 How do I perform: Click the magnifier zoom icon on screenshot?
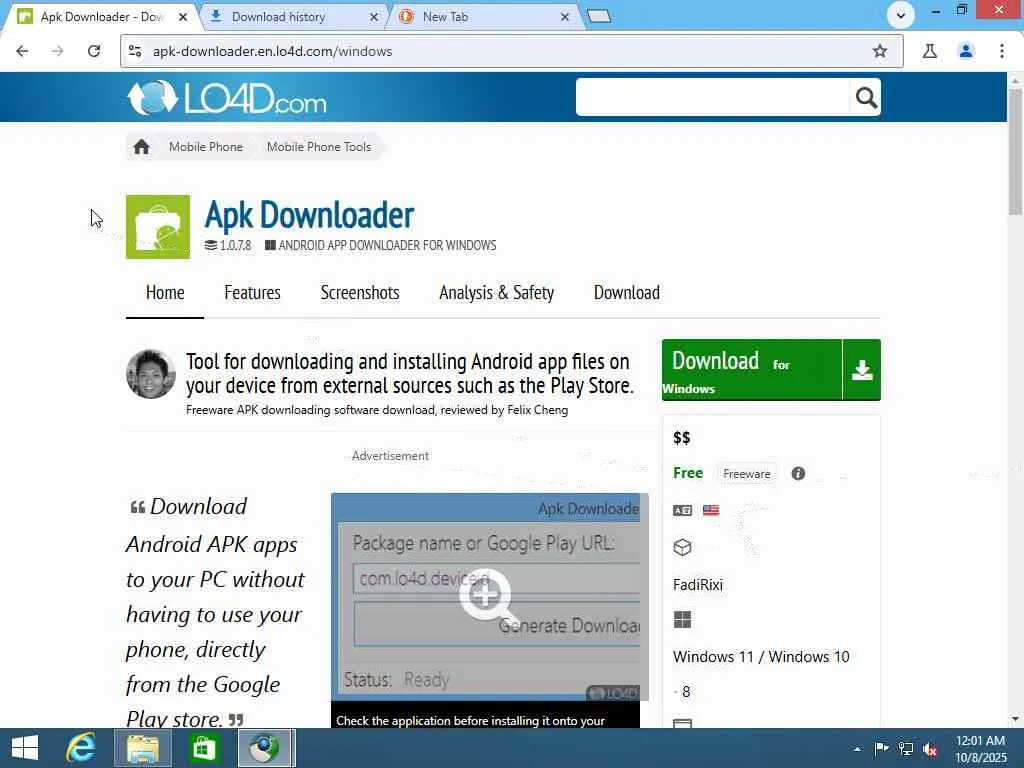point(488,597)
